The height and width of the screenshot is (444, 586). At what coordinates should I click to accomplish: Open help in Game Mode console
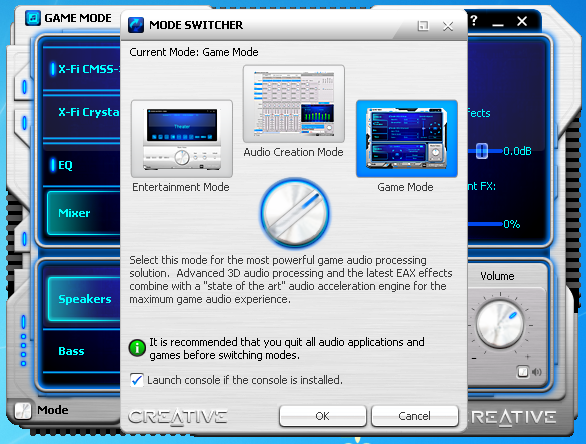pyautogui.click(x=474, y=20)
